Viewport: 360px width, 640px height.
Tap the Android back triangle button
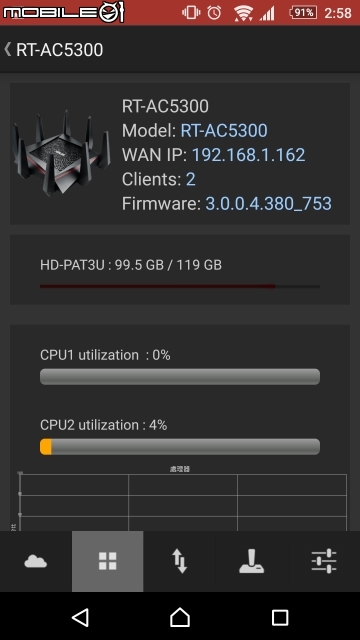pos(80,617)
